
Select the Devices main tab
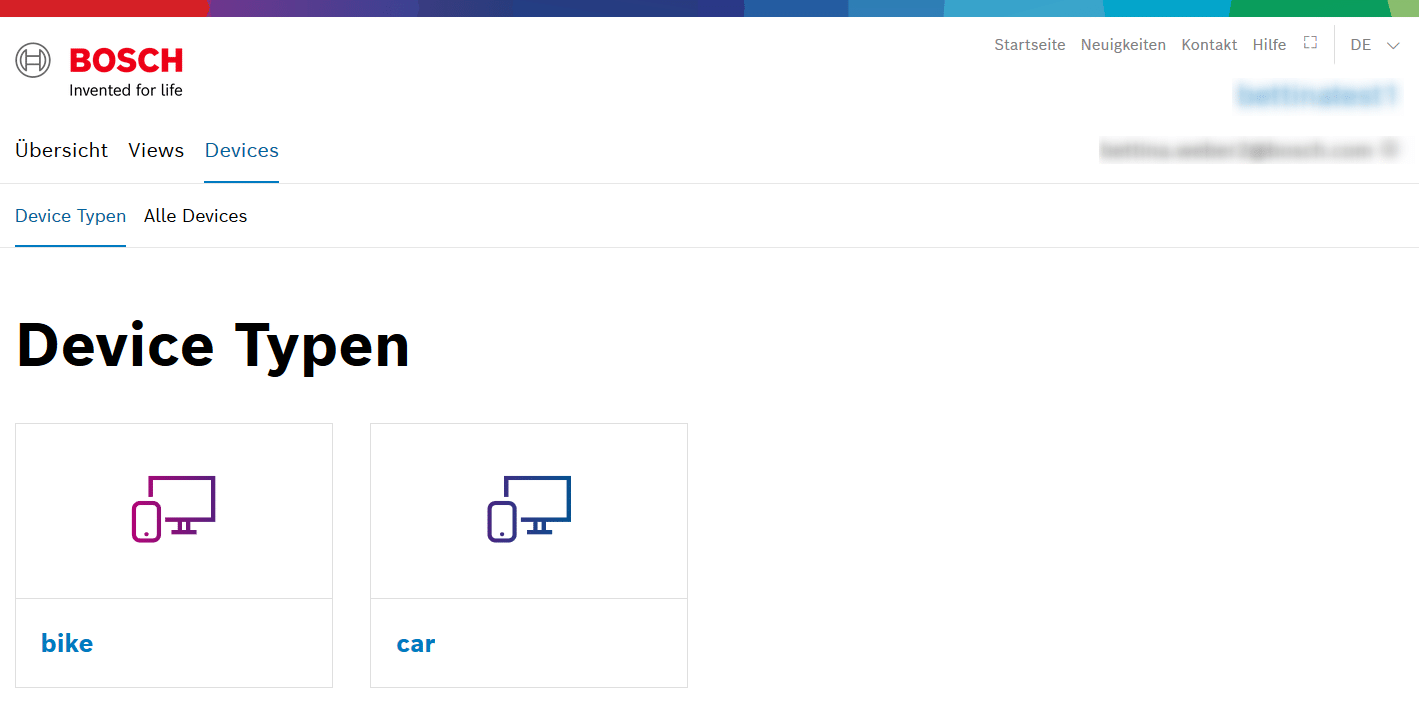(242, 150)
